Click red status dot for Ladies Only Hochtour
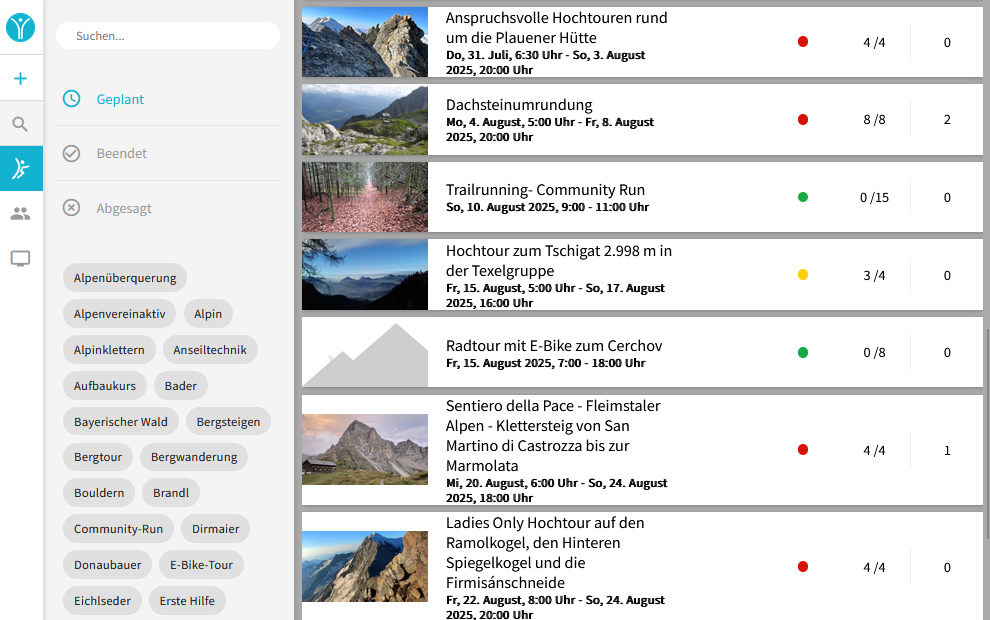 click(x=803, y=566)
